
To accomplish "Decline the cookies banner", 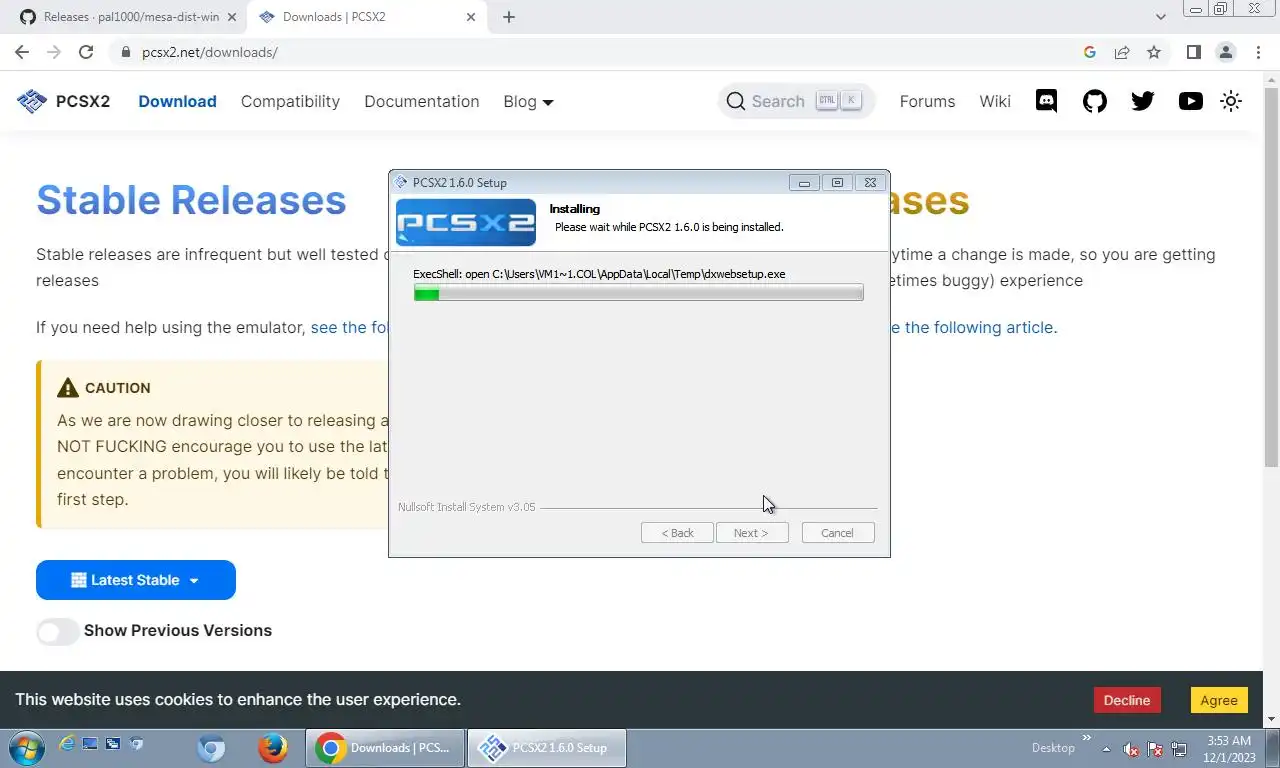I will click(1127, 700).
